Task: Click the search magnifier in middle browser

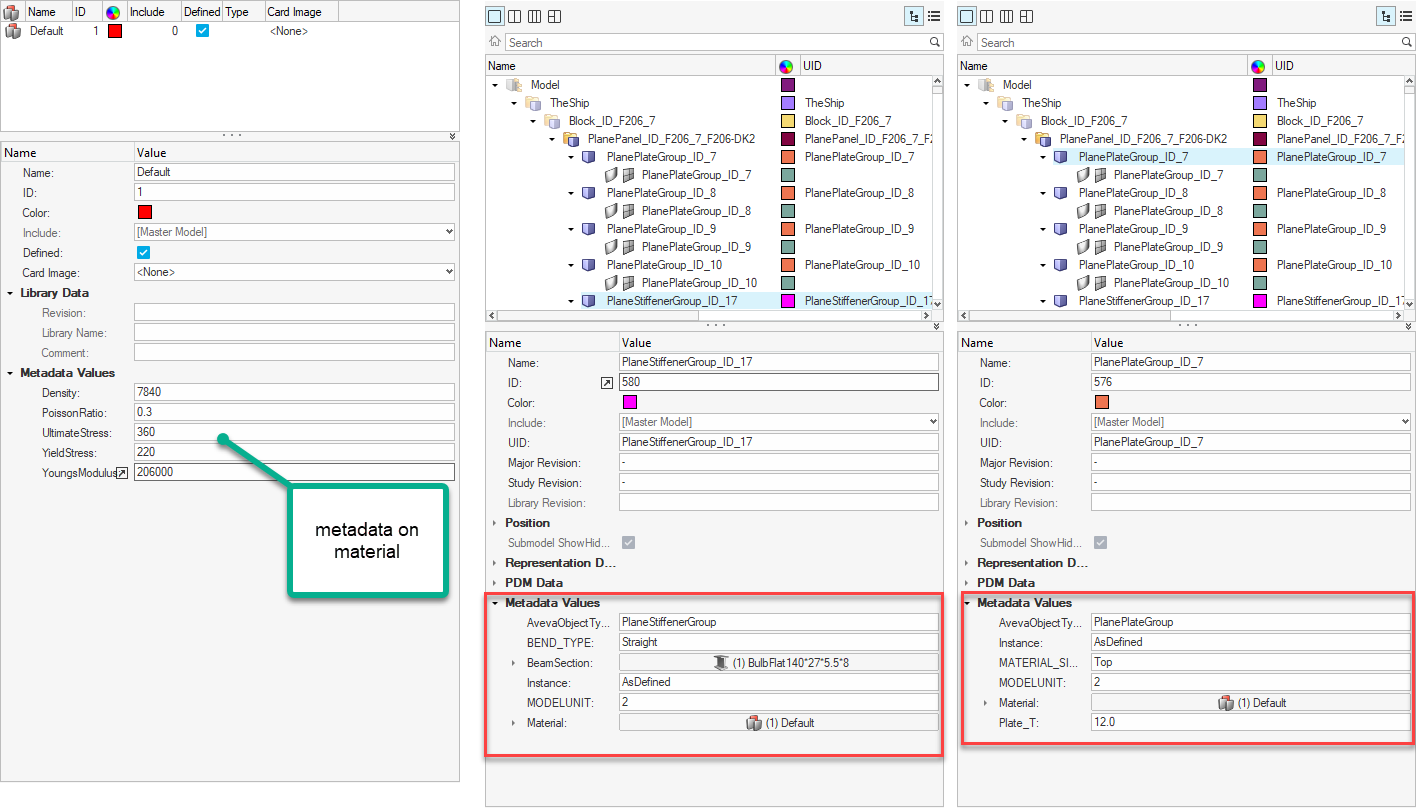Action: (x=935, y=42)
